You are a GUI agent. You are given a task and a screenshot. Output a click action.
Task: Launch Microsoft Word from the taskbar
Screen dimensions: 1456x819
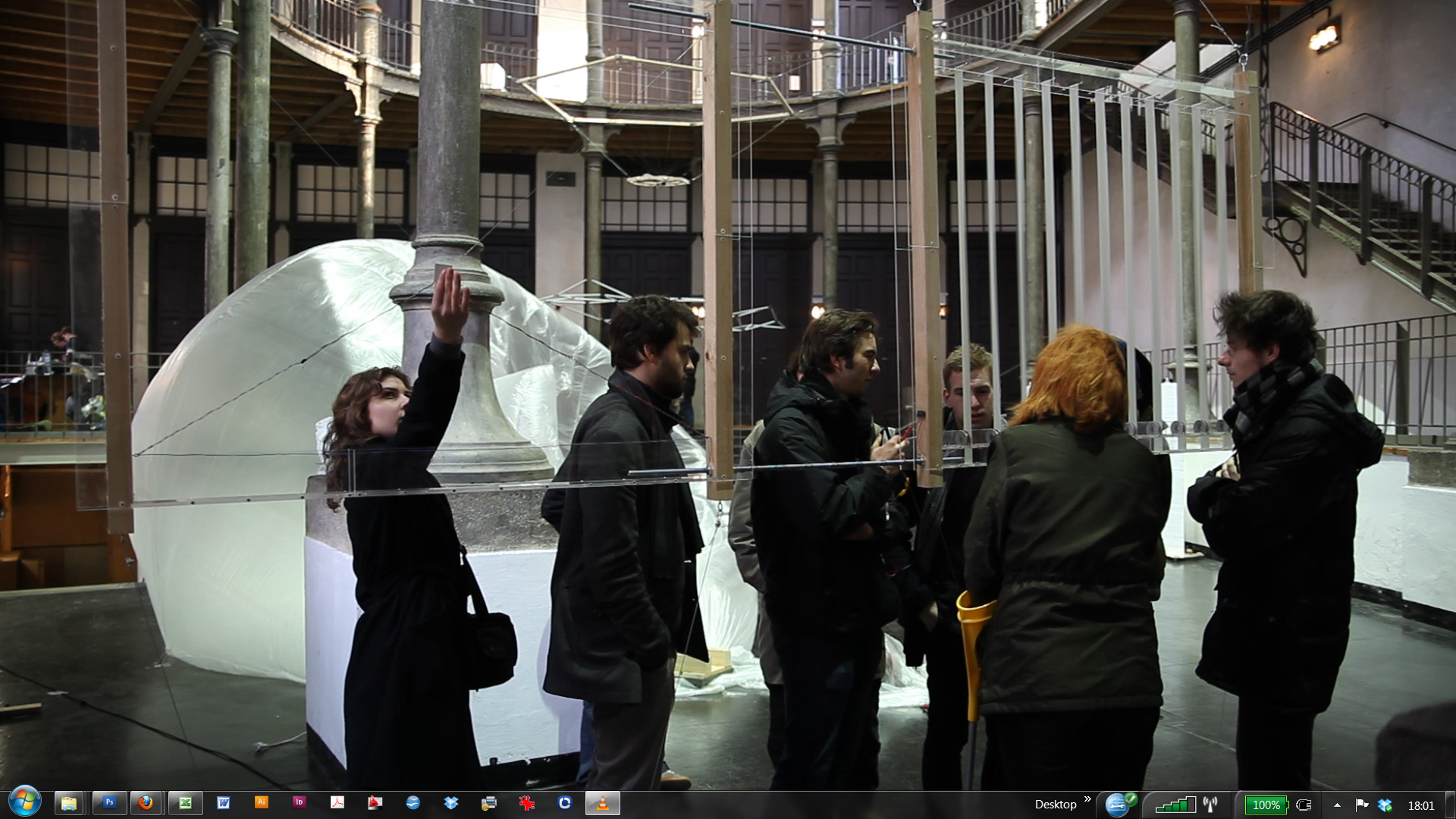(x=223, y=803)
